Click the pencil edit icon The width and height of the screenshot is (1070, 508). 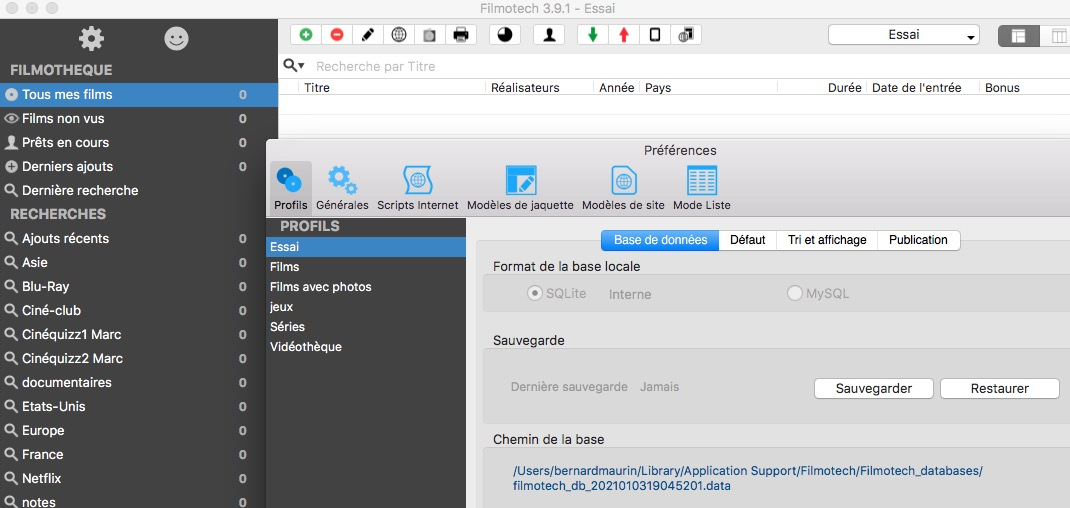[368, 35]
